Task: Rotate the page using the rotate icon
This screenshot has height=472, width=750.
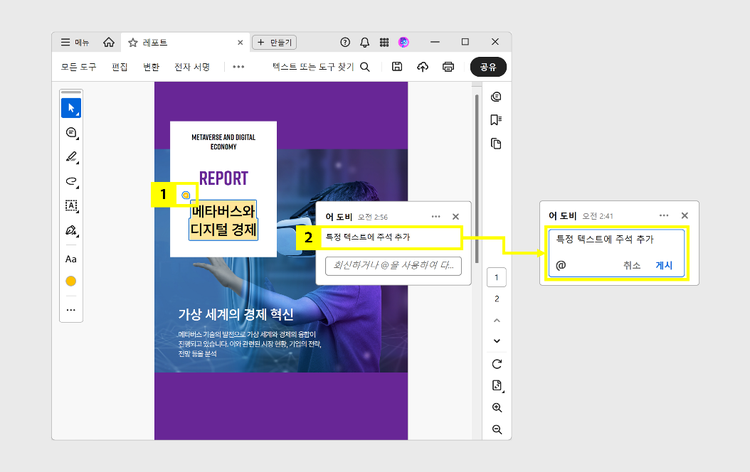Action: coord(496,364)
